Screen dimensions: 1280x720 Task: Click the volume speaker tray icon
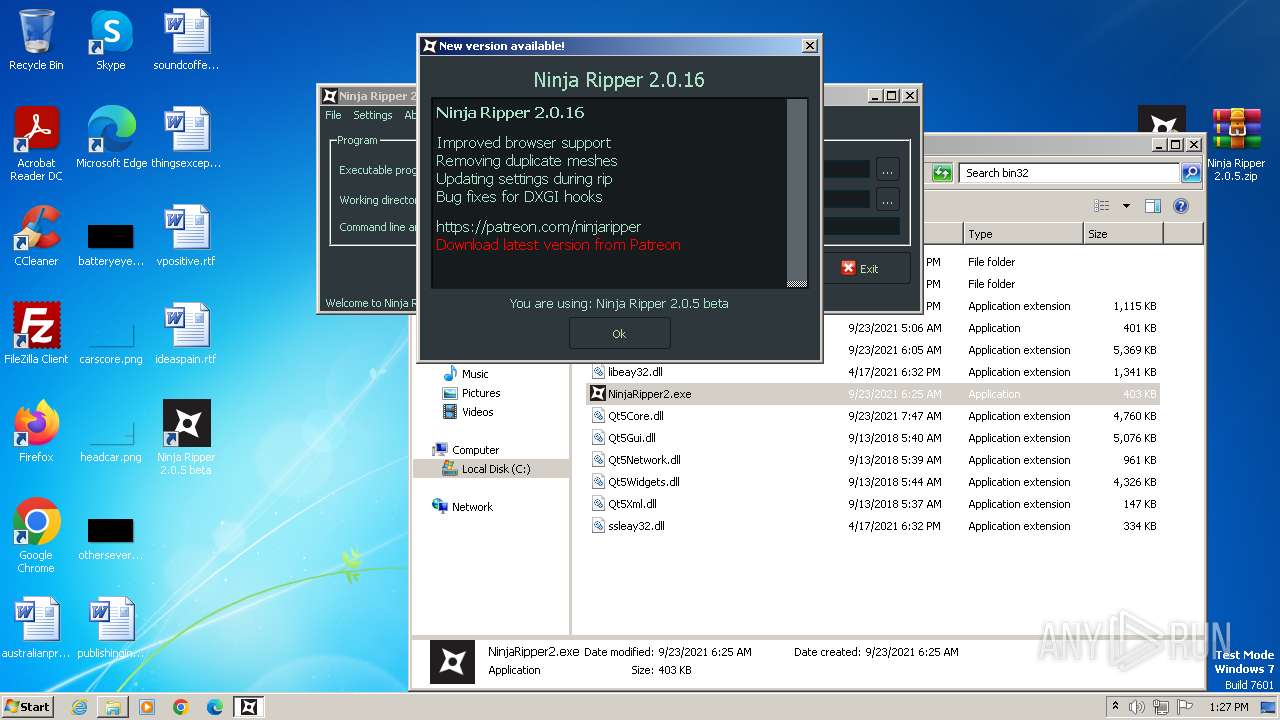(x=1136, y=707)
